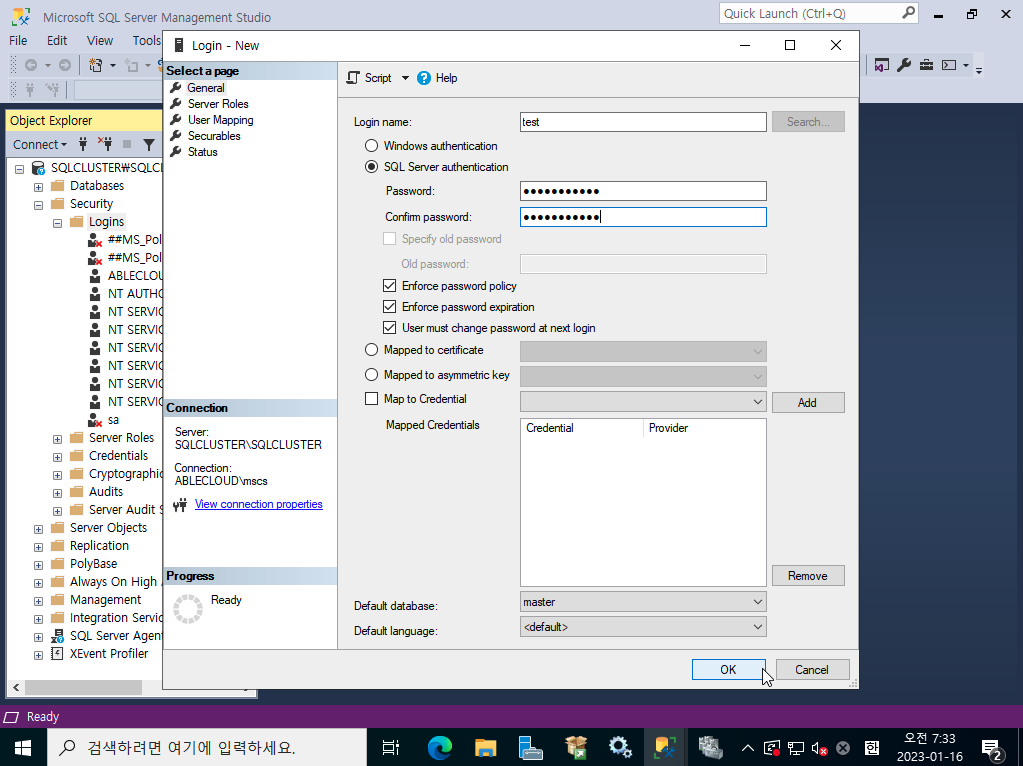Click Navigate Forward toolbar arrow
The height and width of the screenshot is (766, 1023).
[65, 65]
